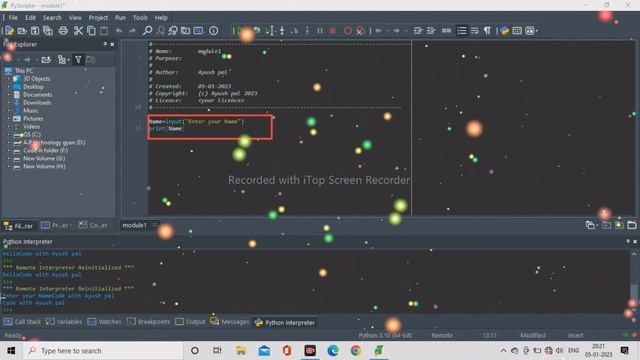Pin the File Explorer panel
Viewport: 640px width, 360px height.
coord(105,44)
